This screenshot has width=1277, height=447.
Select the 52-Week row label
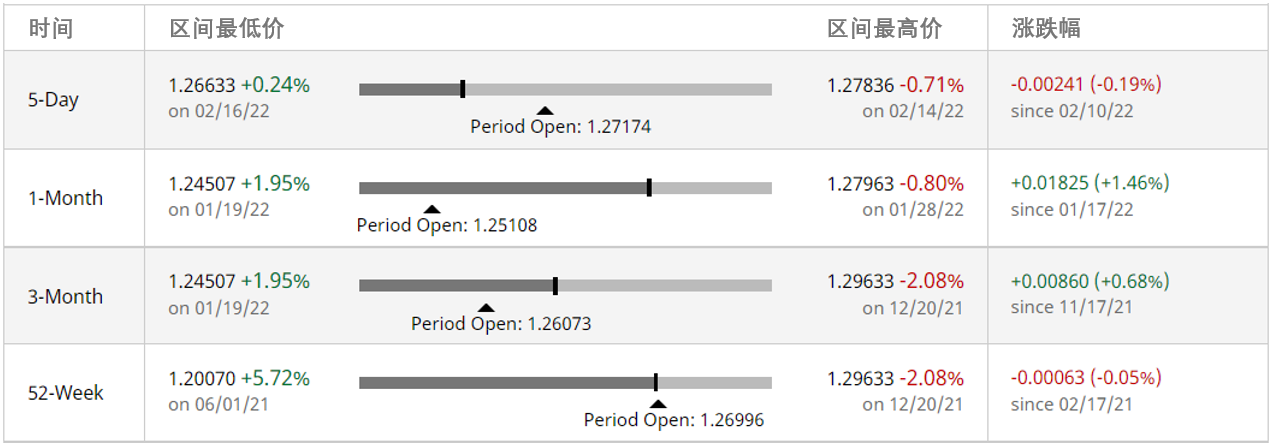pos(65,393)
